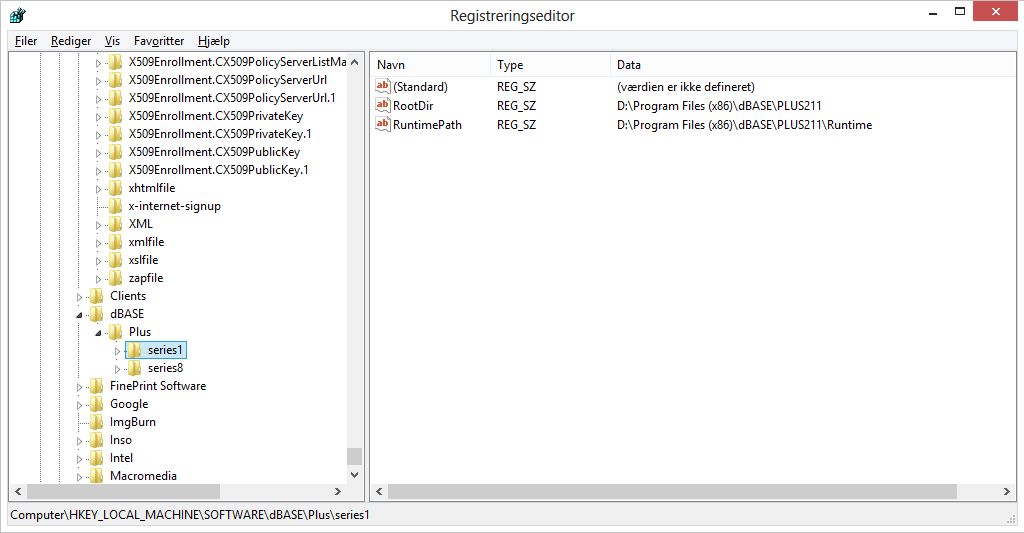This screenshot has width=1024, height=533.
Task: Click the folder icon of xhtmlfile key
Action: (115, 188)
